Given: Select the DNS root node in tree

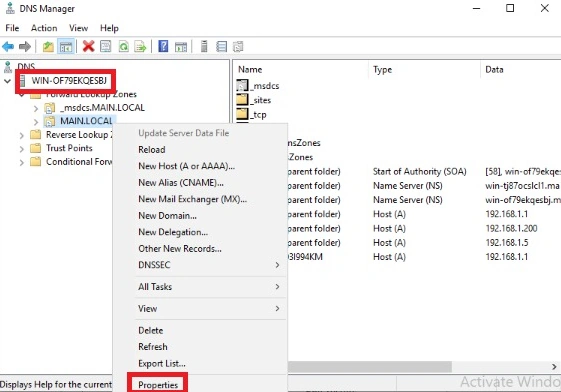Looking at the screenshot, I should click(x=26, y=67).
